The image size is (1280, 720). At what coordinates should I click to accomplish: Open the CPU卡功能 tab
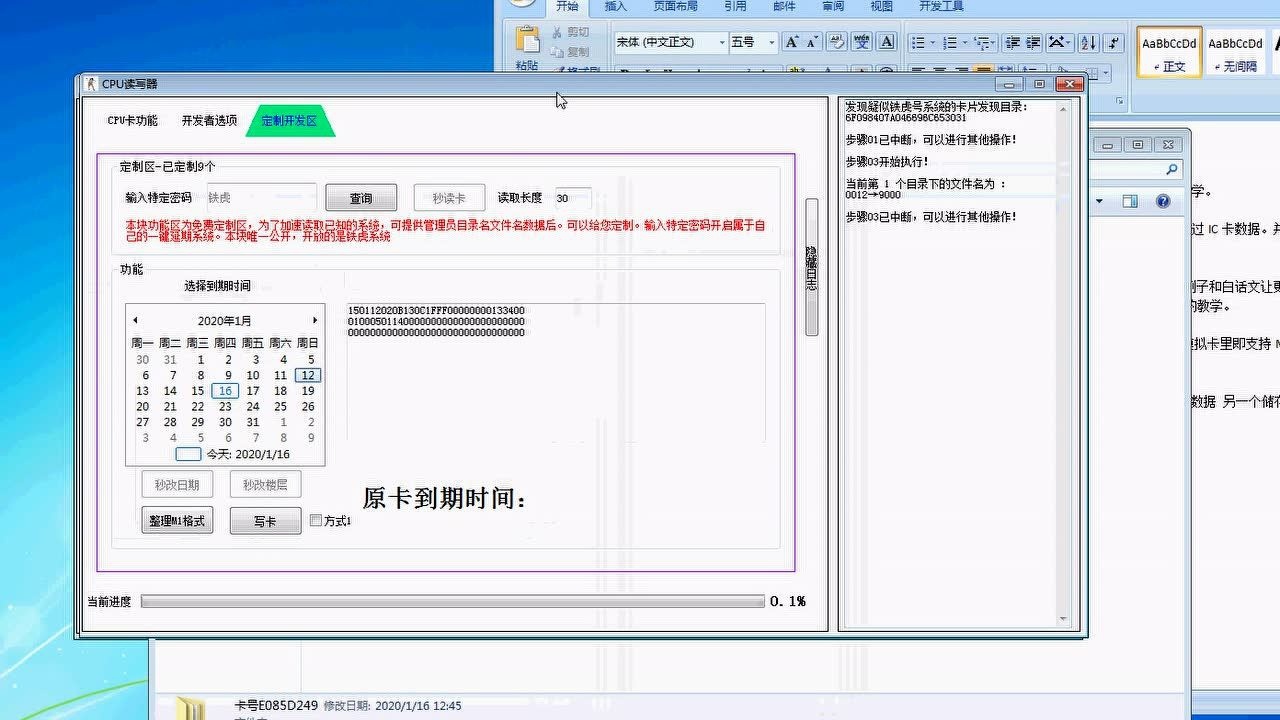click(133, 120)
